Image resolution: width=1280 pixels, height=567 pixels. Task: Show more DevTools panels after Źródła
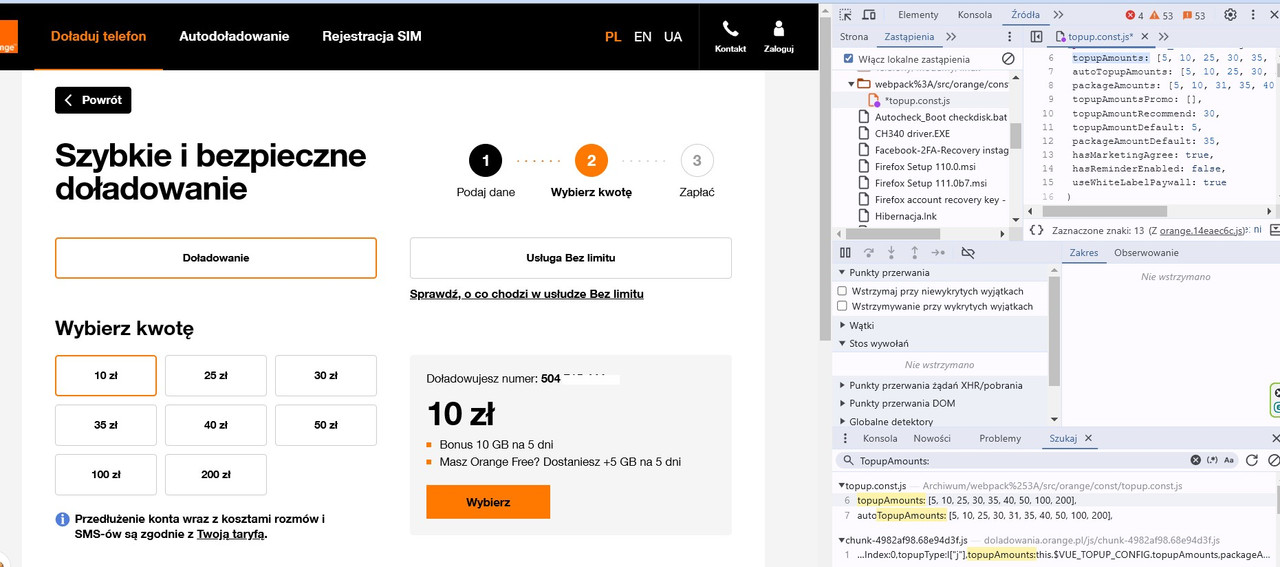(x=1058, y=15)
